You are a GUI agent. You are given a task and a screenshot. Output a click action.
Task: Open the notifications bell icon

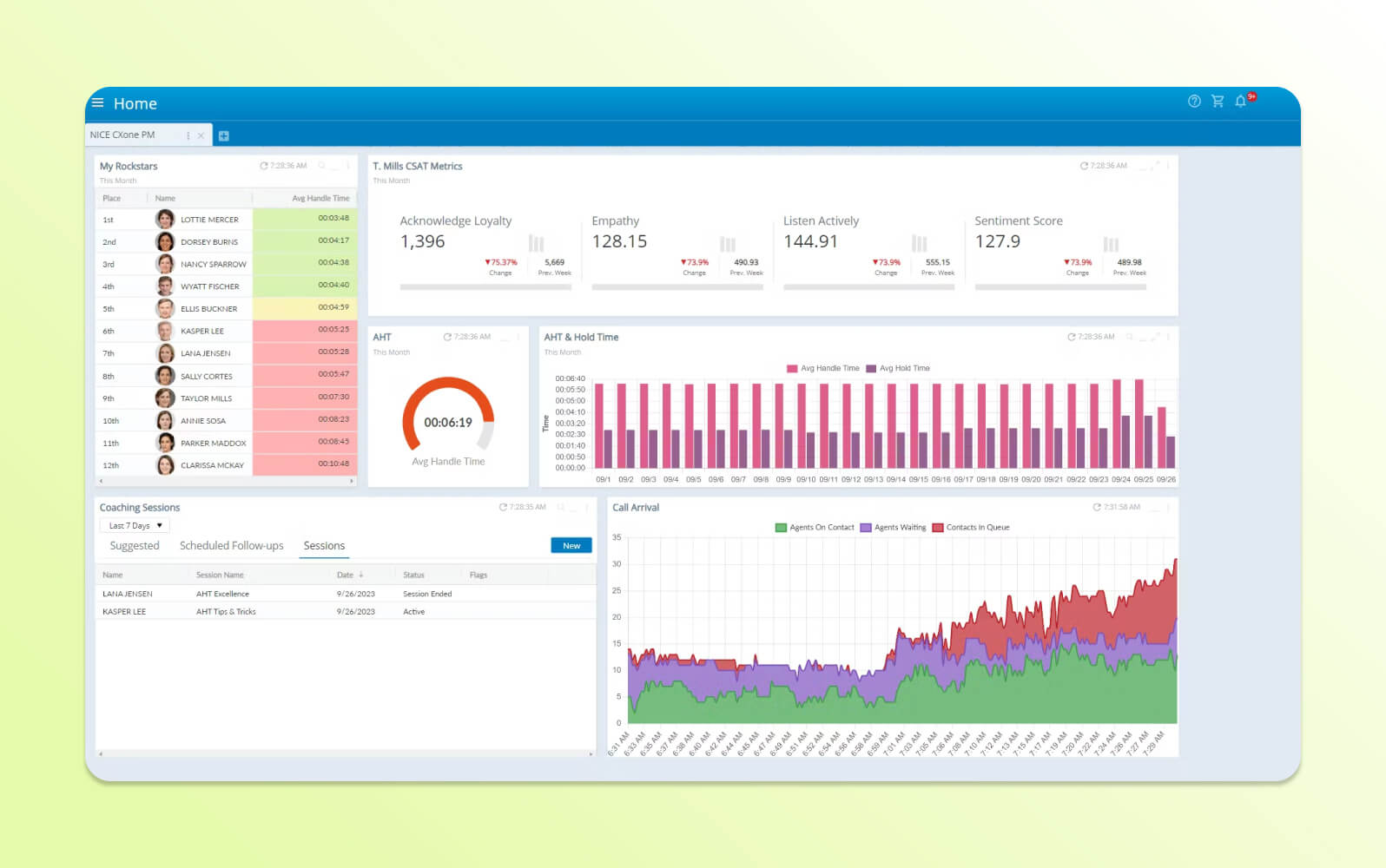pyautogui.click(x=1241, y=102)
